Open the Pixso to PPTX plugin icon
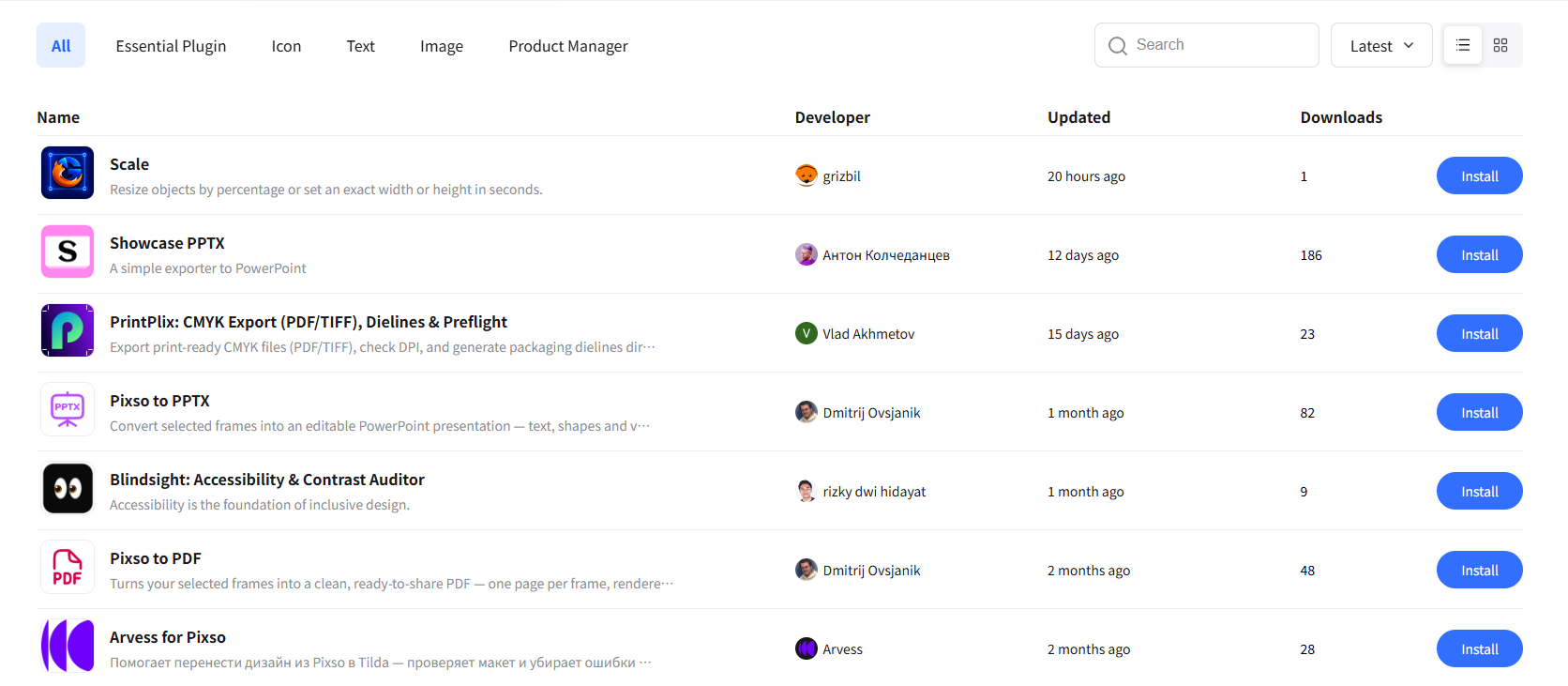1568x686 pixels. [68, 409]
